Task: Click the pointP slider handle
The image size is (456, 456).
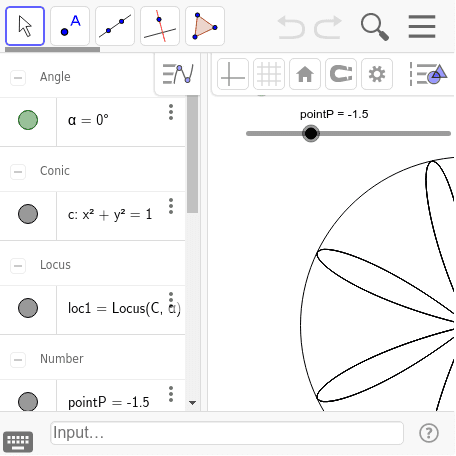Action: [311, 133]
